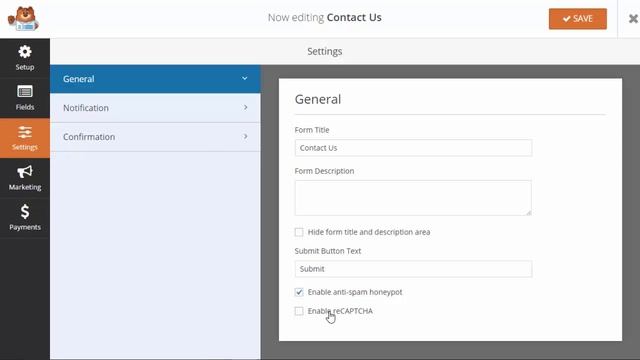Open the Payments dollar icon
The image size is (640, 360).
click(x=25, y=212)
